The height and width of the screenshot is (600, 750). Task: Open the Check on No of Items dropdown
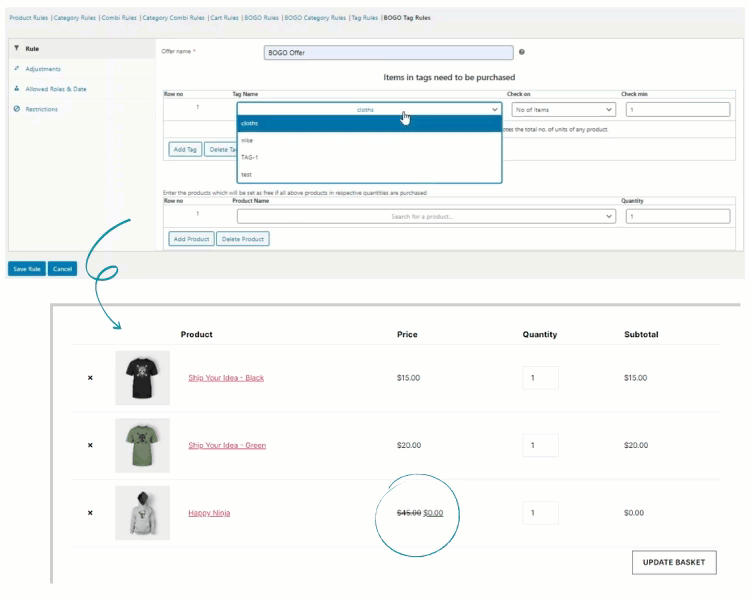click(x=563, y=110)
